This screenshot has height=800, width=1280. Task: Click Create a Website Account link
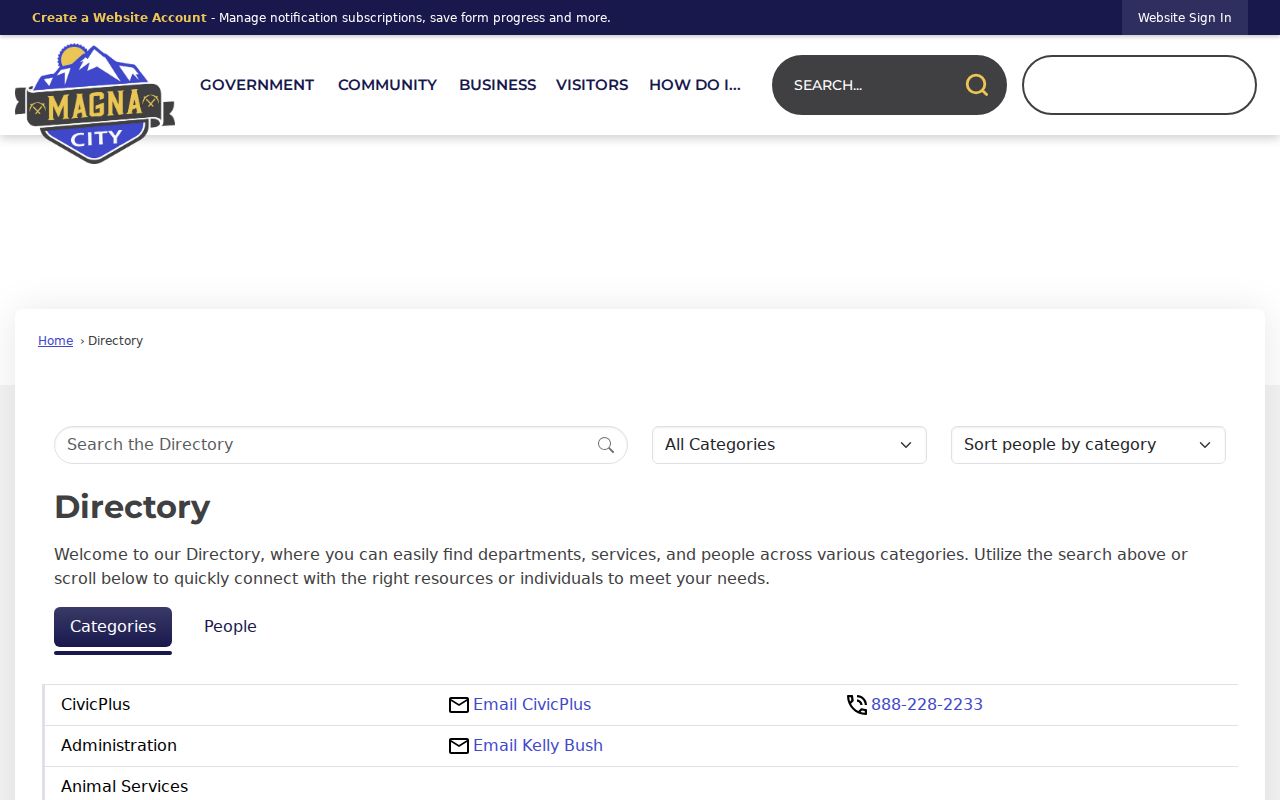point(119,18)
